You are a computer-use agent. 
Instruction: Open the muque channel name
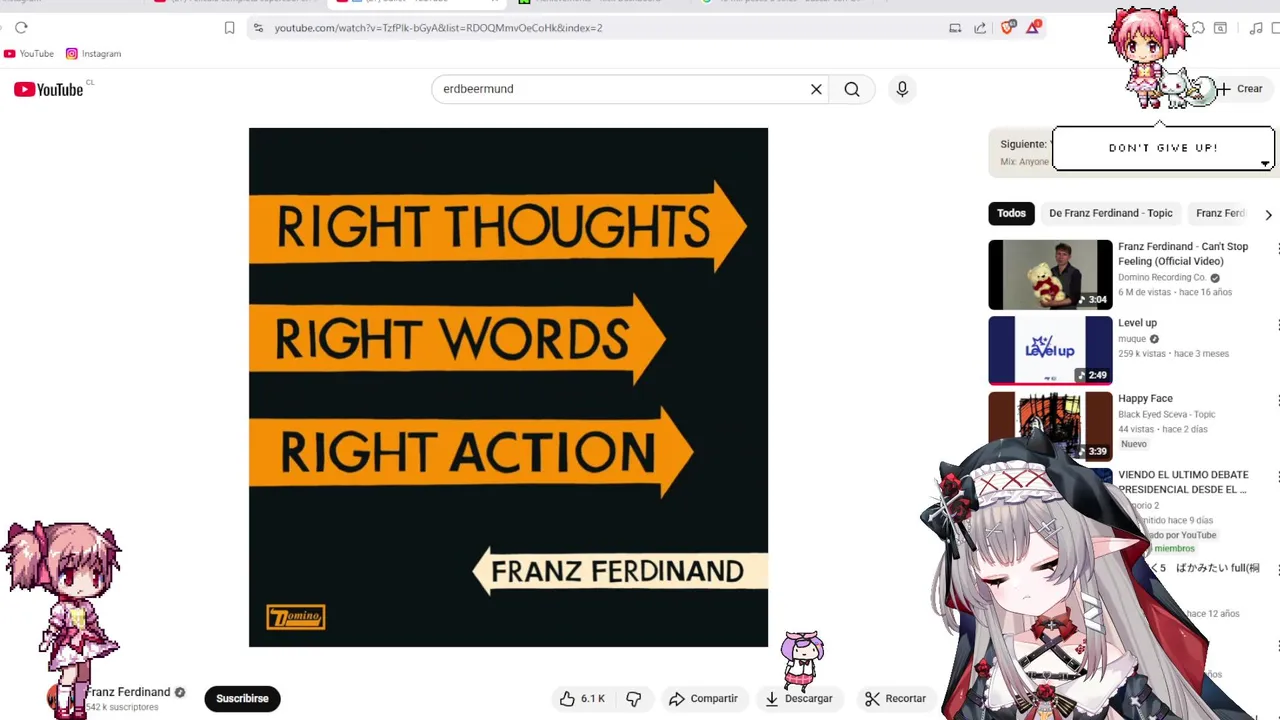click(1132, 339)
